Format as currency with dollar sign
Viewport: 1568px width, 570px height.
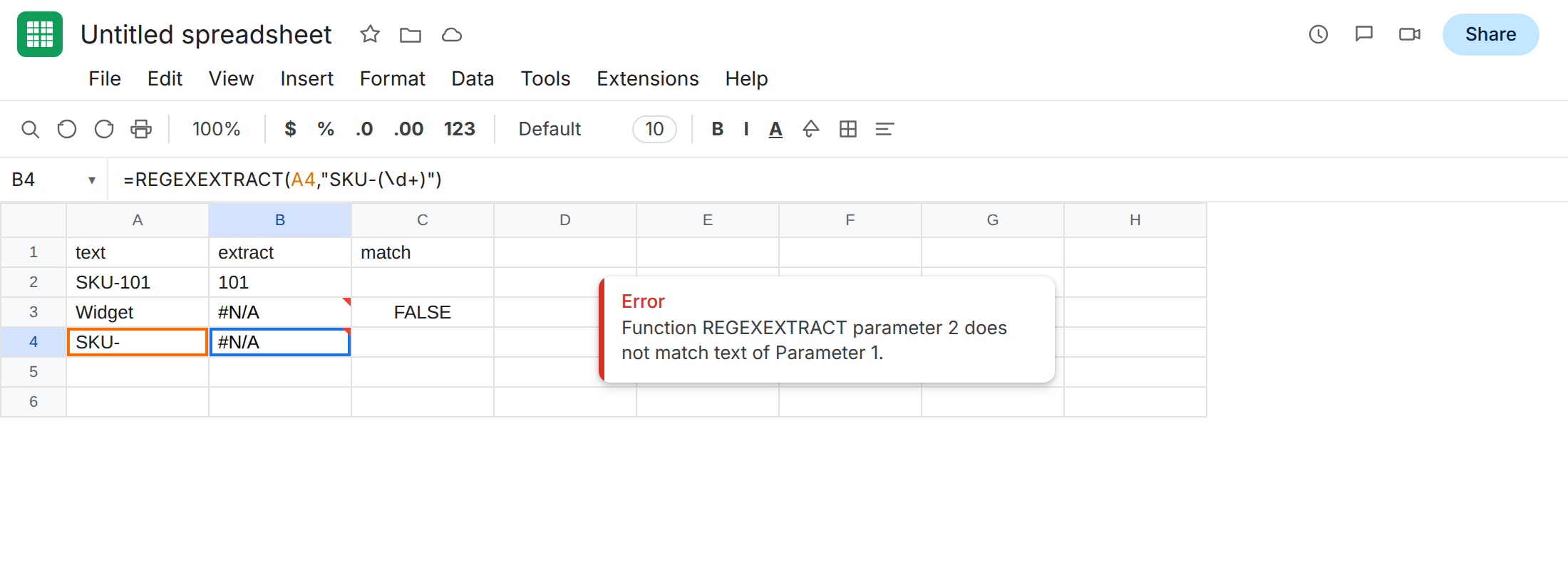[x=290, y=129]
